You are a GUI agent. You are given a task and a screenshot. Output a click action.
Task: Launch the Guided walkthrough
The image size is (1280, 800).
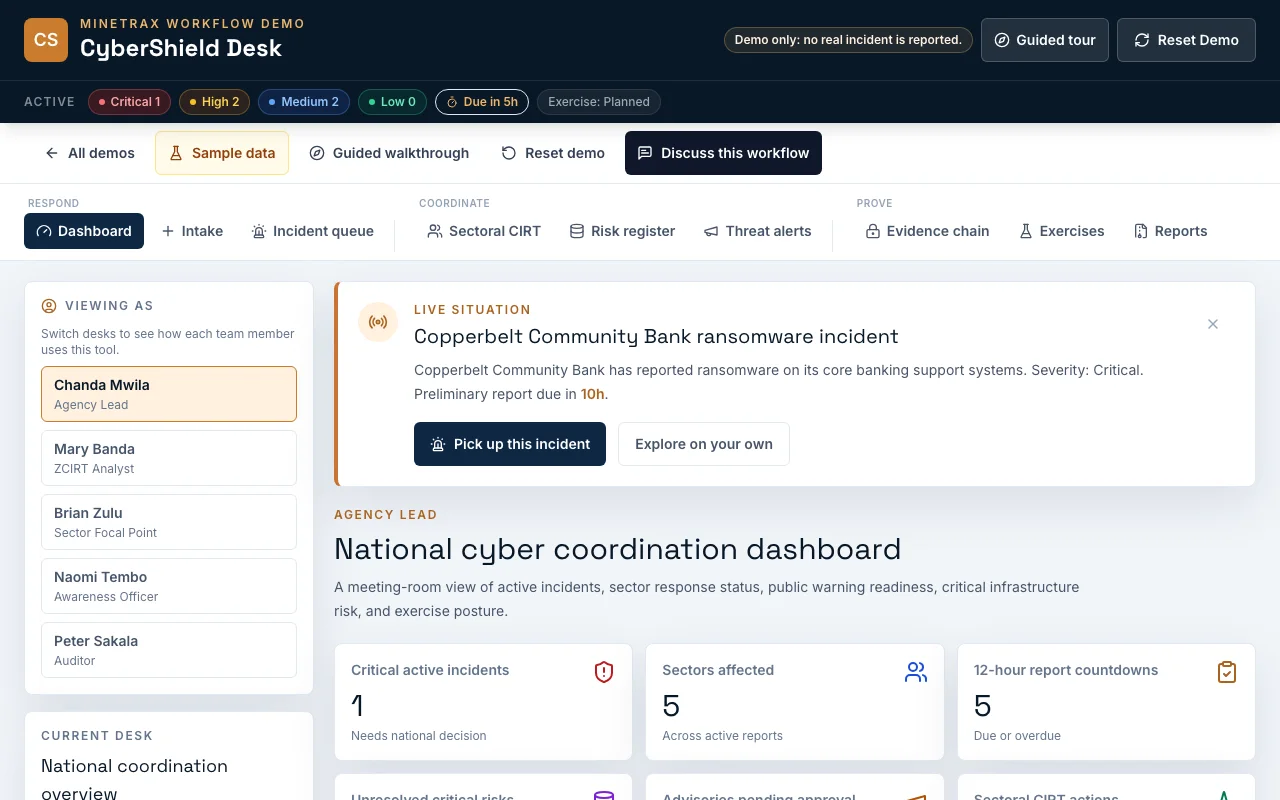389,153
